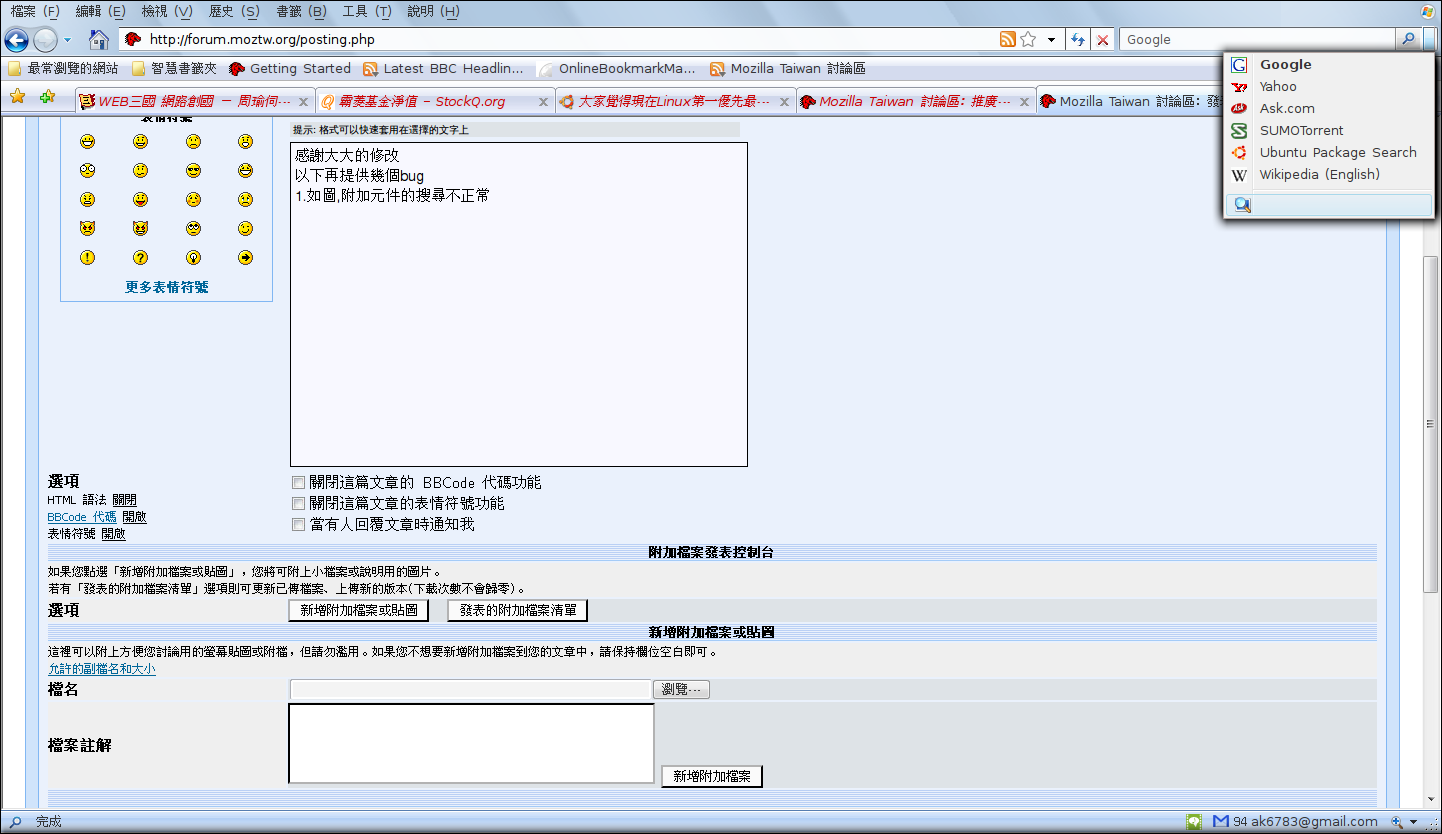1442x834 pixels.
Task: Click the find magnifier icon in status bar
Action: pyautogui.click(x=16, y=822)
